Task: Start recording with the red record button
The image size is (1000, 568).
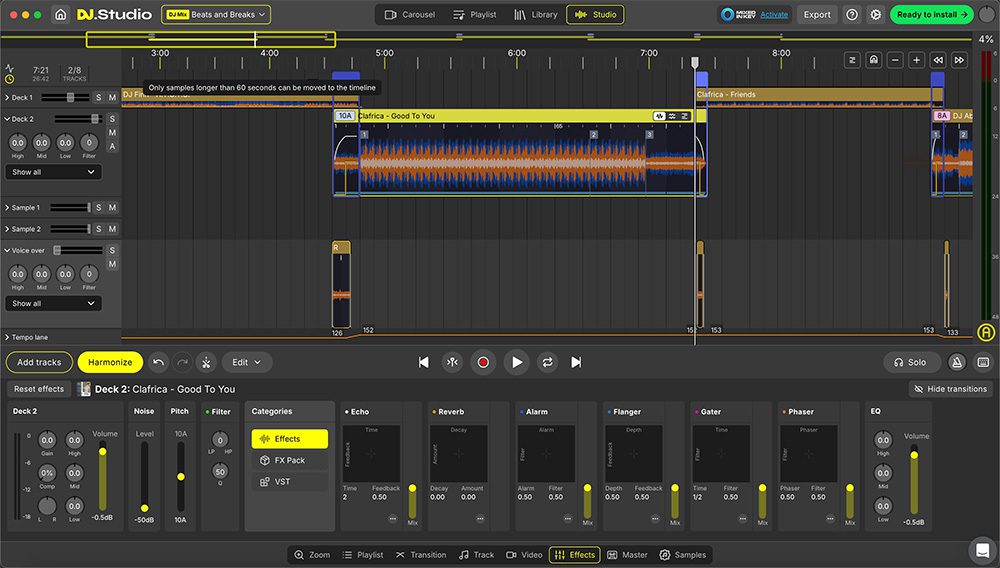Action: 483,362
